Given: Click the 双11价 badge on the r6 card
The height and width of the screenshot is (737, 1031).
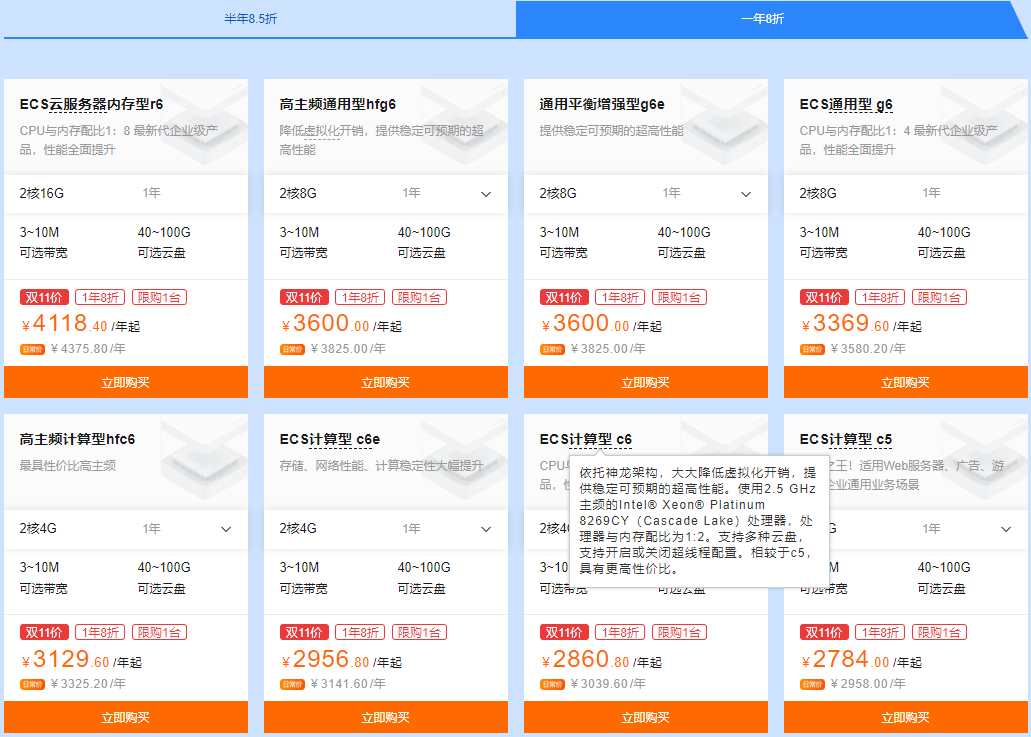Looking at the screenshot, I should point(44,297).
